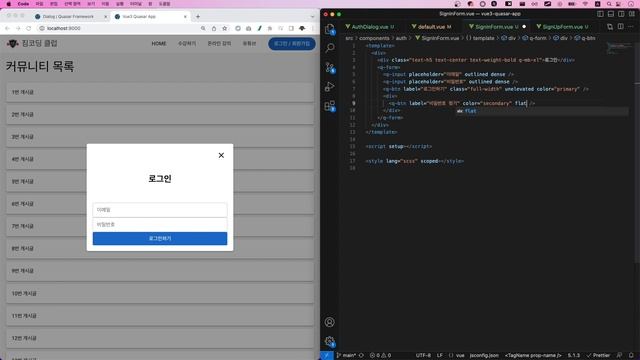This screenshot has height=360, width=640.
Task: Open the Run and Debug panel
Action: [x=330, y=87]
